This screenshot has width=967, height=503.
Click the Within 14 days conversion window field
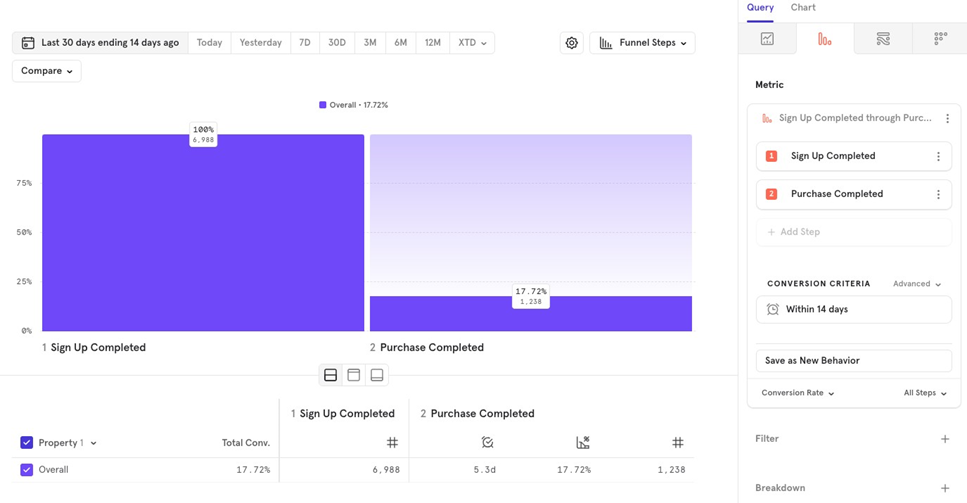pyautogui.click(x=853, y=309)
